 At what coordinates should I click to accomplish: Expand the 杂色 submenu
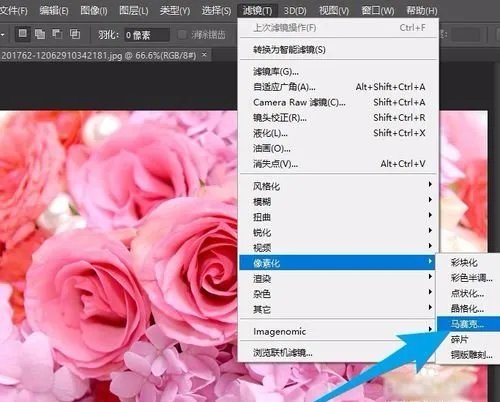tap(338, 294)
